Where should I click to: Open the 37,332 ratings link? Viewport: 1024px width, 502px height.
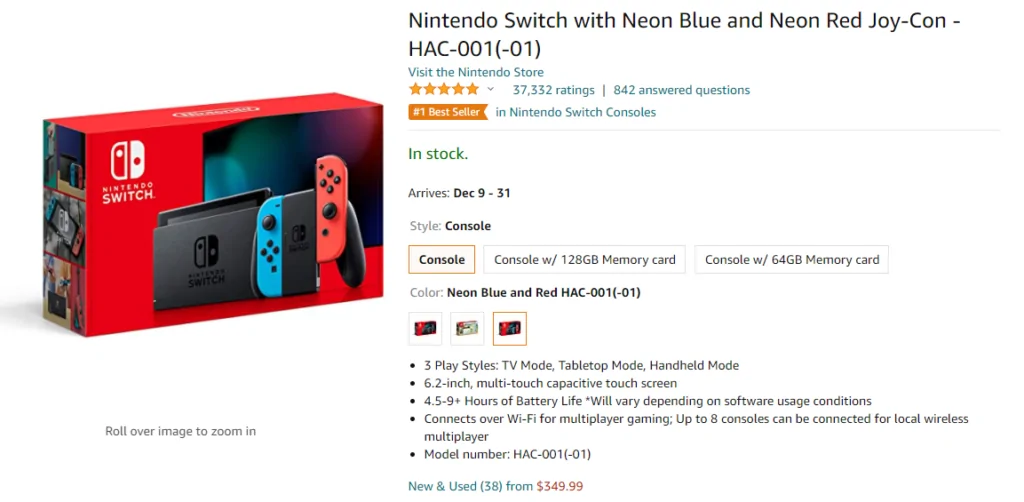tap(553, 90)
